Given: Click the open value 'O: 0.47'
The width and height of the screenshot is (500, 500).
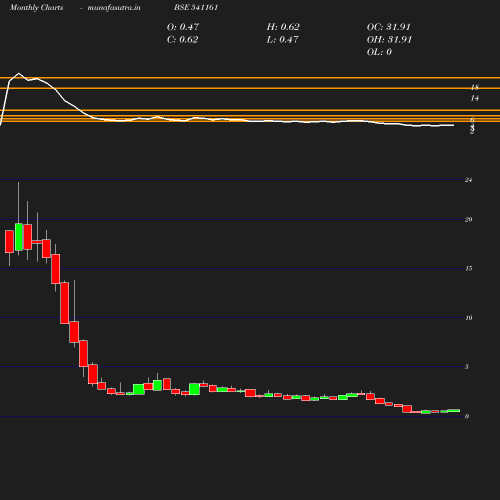Looking at the screenshot, I should pyautogui.click(x=183, y=27).
